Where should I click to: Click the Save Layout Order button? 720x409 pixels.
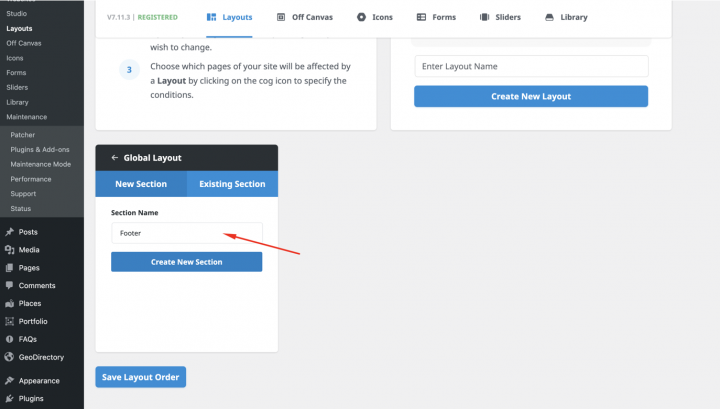[140, 377]
